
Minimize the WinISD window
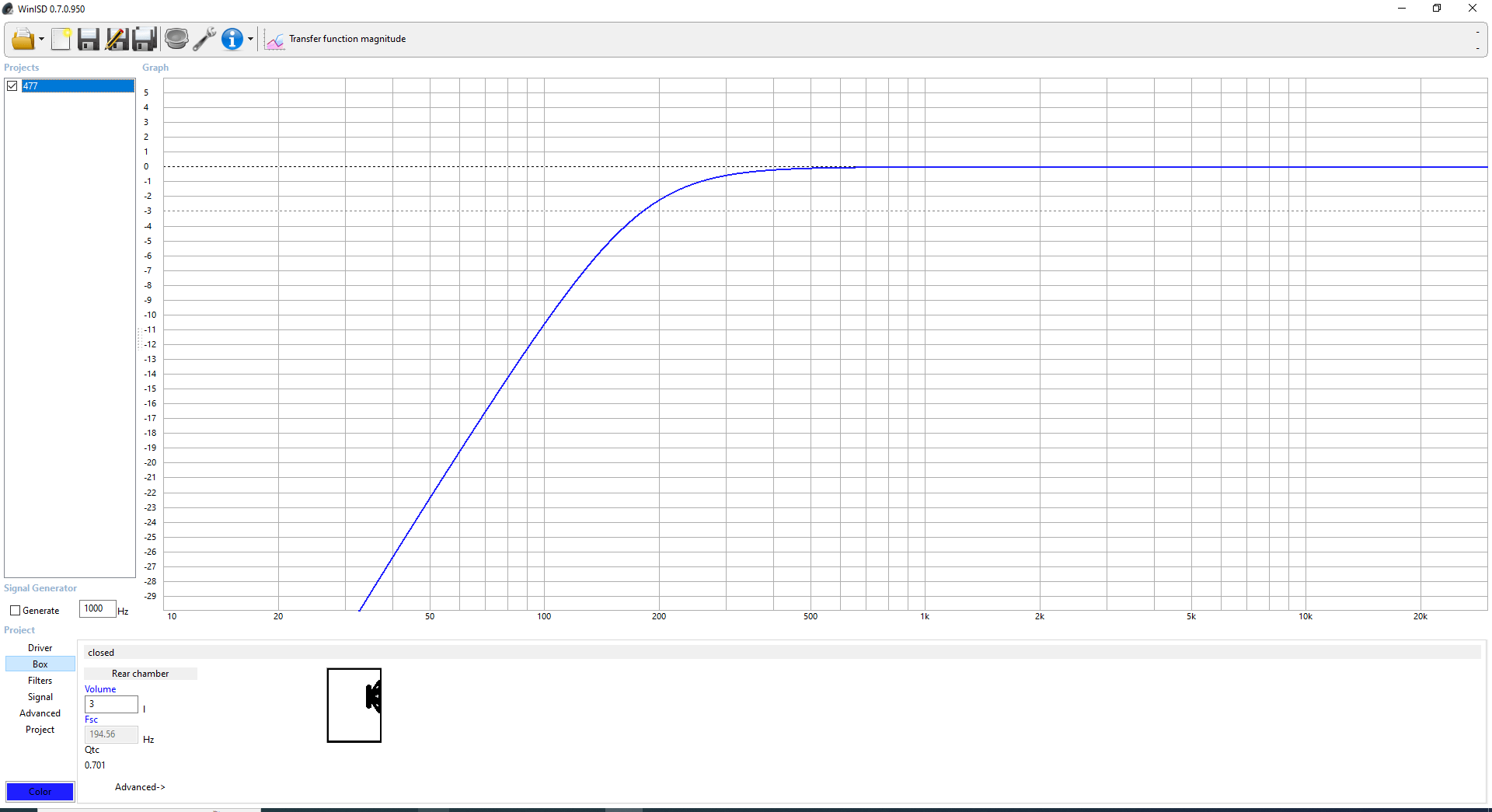pyautogui.click(x=1402, y=9)
